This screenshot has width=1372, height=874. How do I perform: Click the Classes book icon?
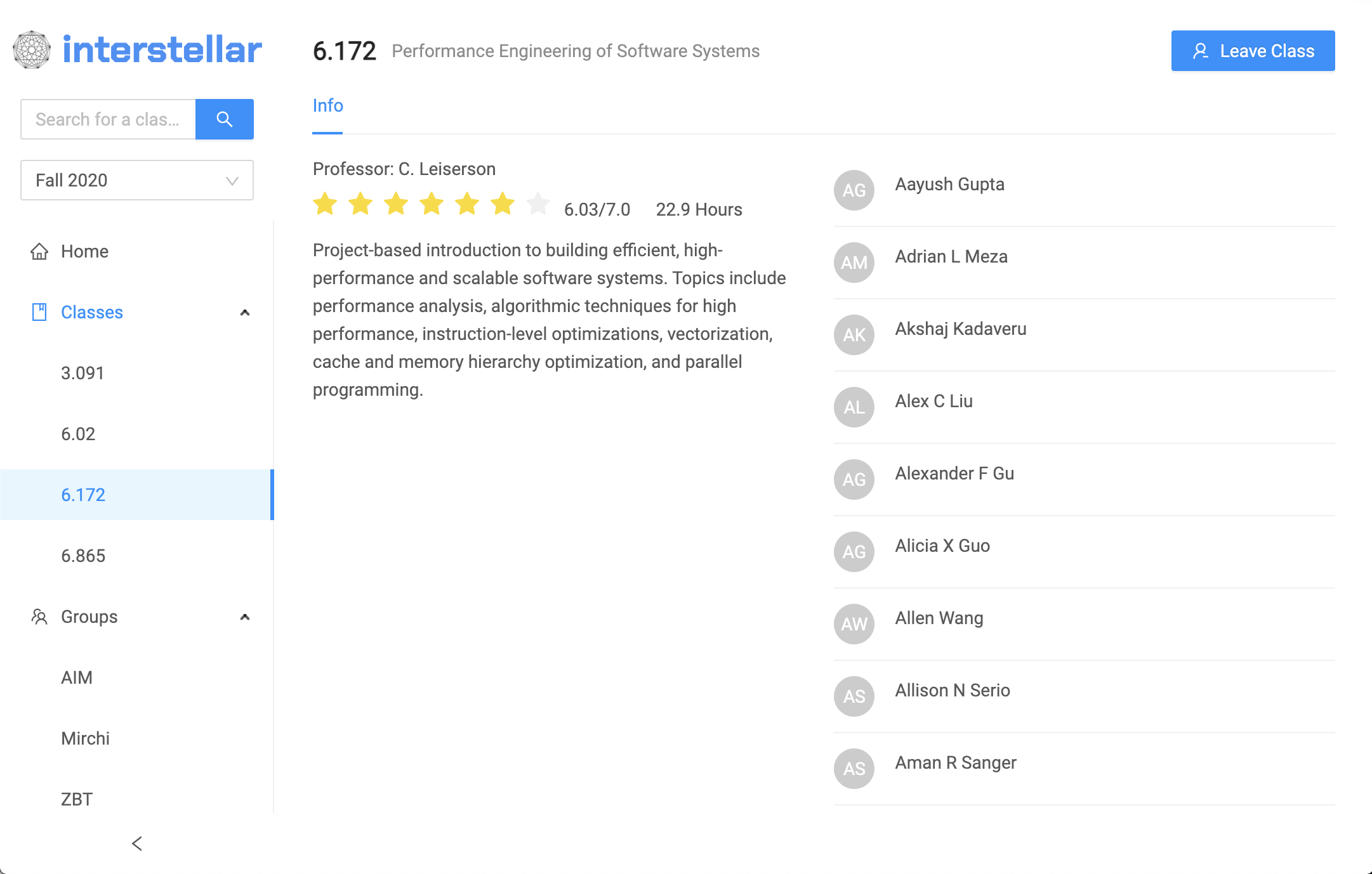(x=39, y=312)
